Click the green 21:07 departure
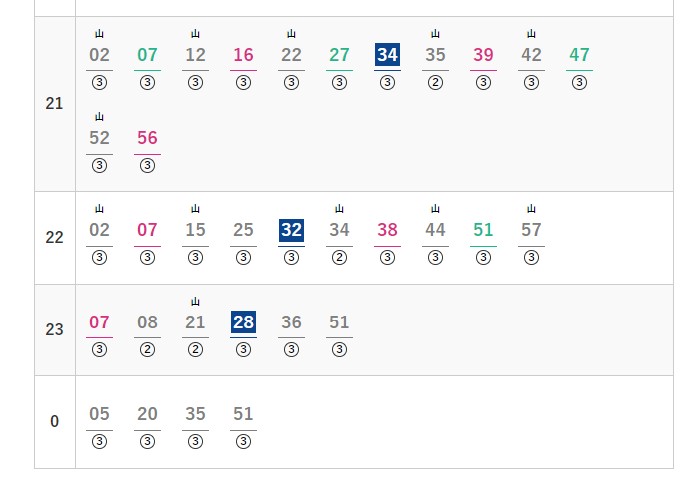 coord(147,55)
